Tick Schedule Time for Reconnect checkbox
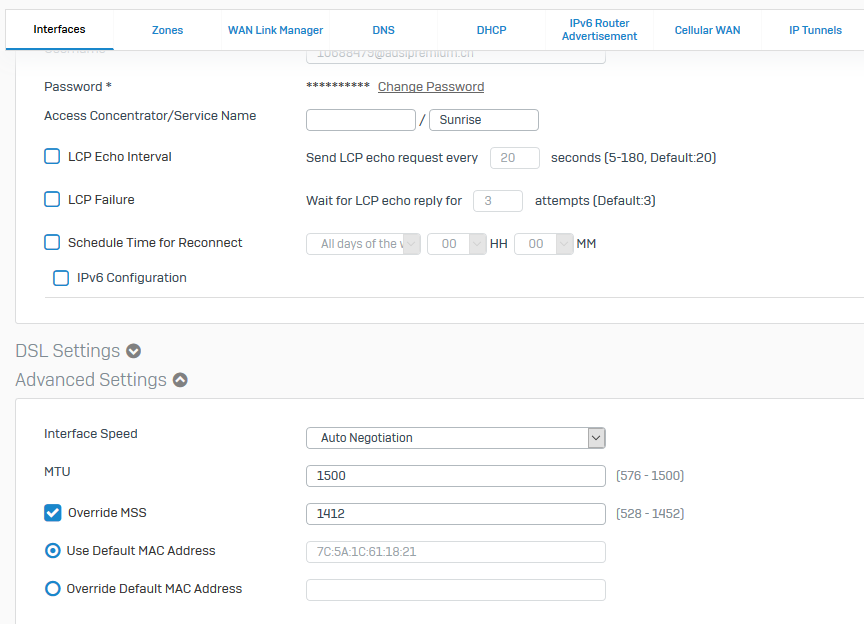 click(53, 243)
